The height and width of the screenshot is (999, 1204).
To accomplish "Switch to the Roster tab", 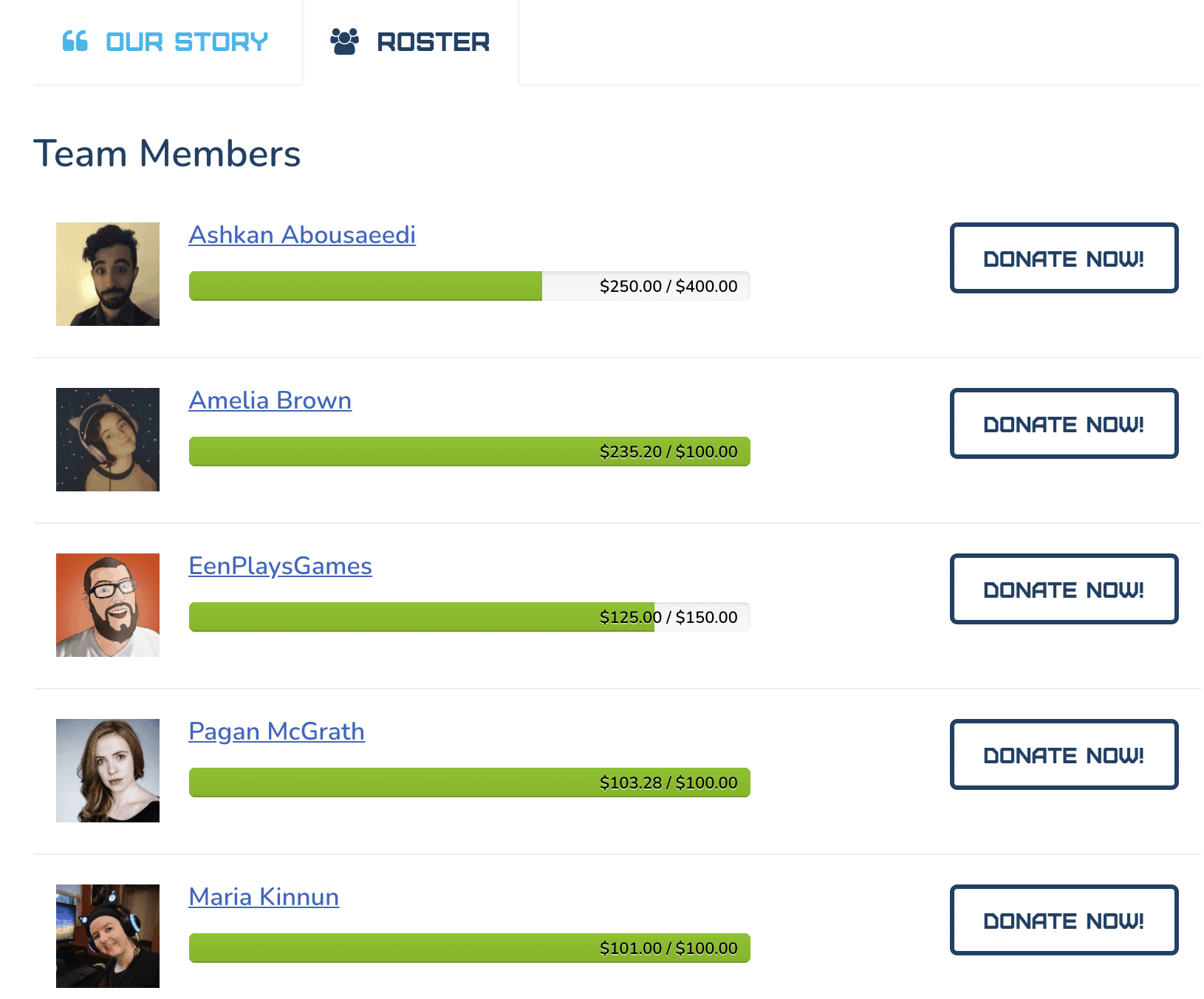I will point(433,42).
